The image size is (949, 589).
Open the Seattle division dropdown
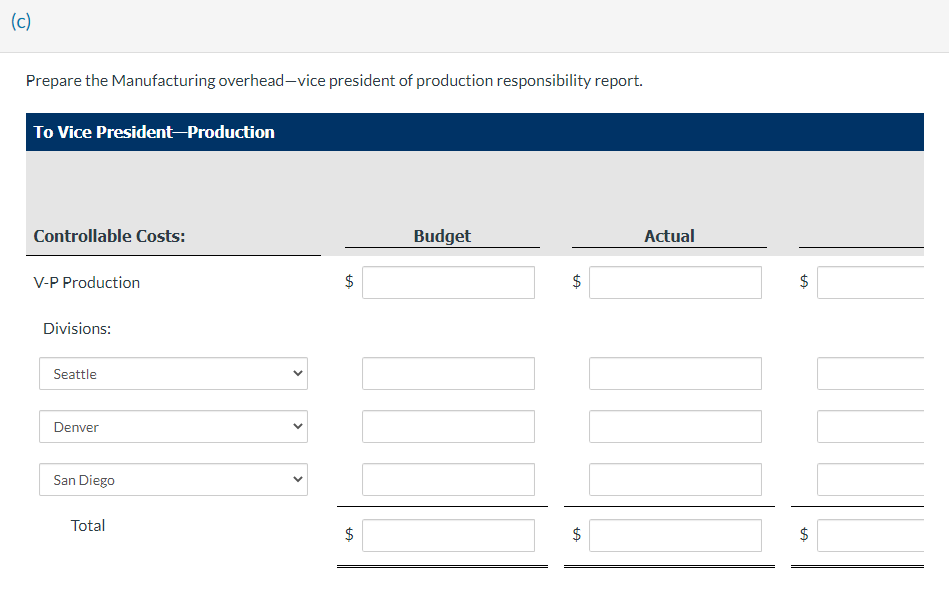[x=172, y=373]
